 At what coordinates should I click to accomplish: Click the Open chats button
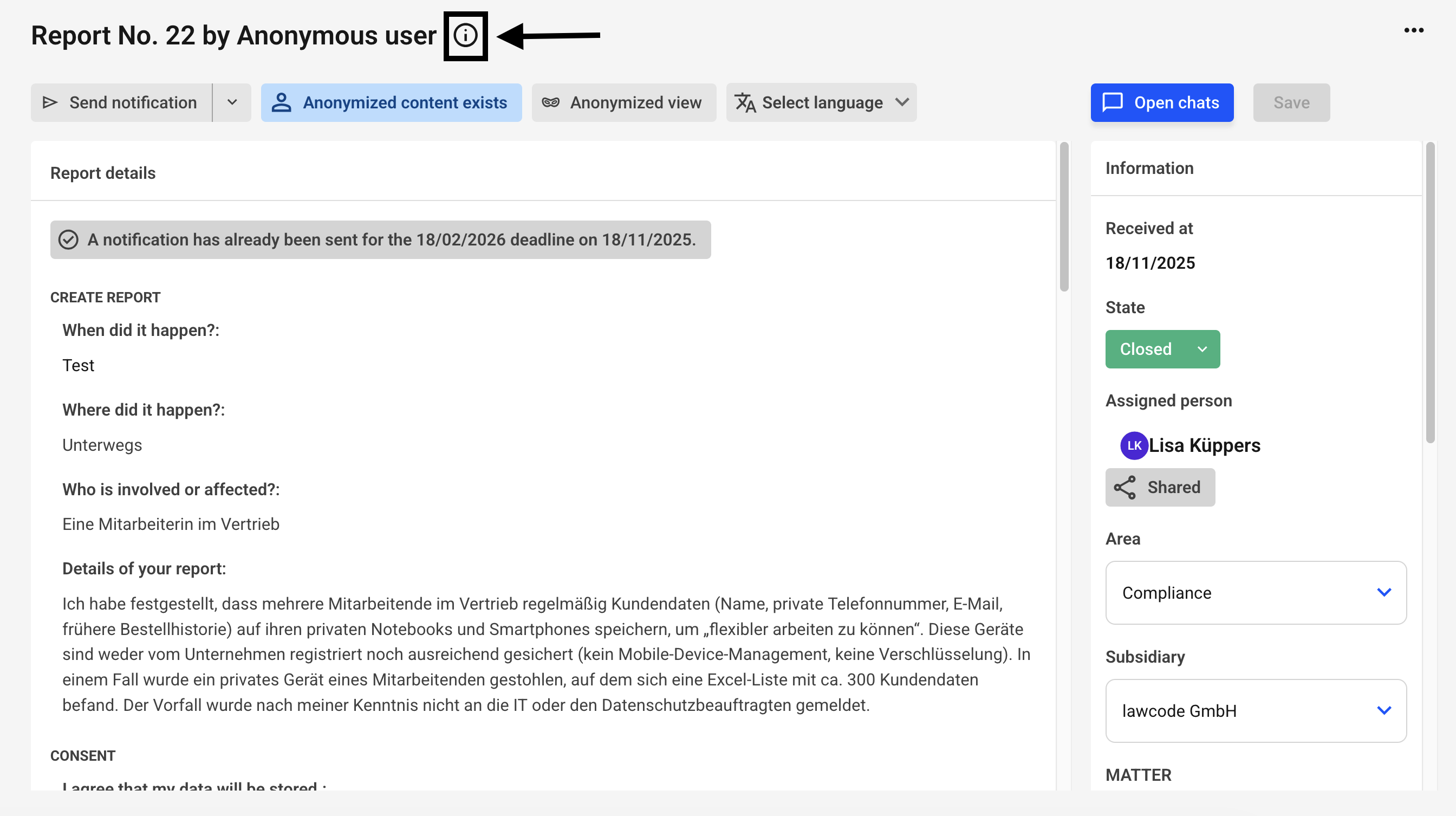point(1161,102)
